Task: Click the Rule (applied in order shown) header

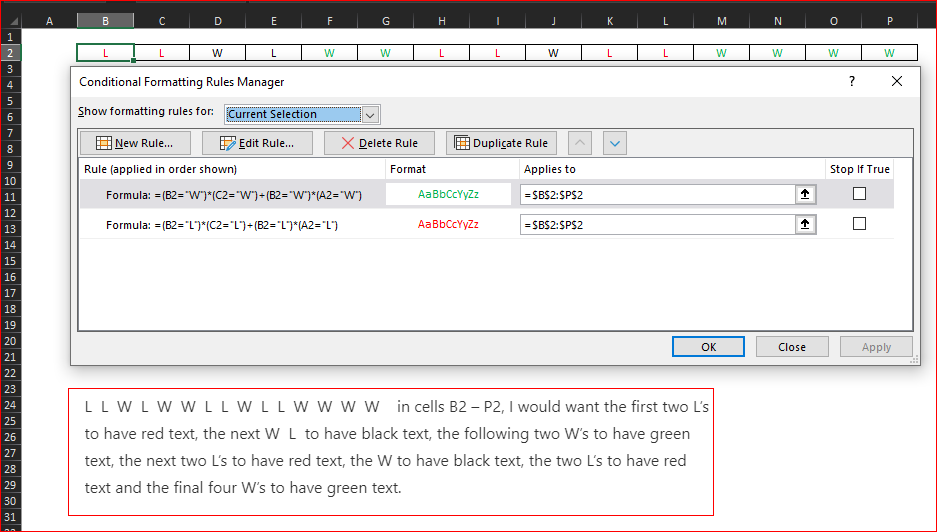Action: click(233, 169)
